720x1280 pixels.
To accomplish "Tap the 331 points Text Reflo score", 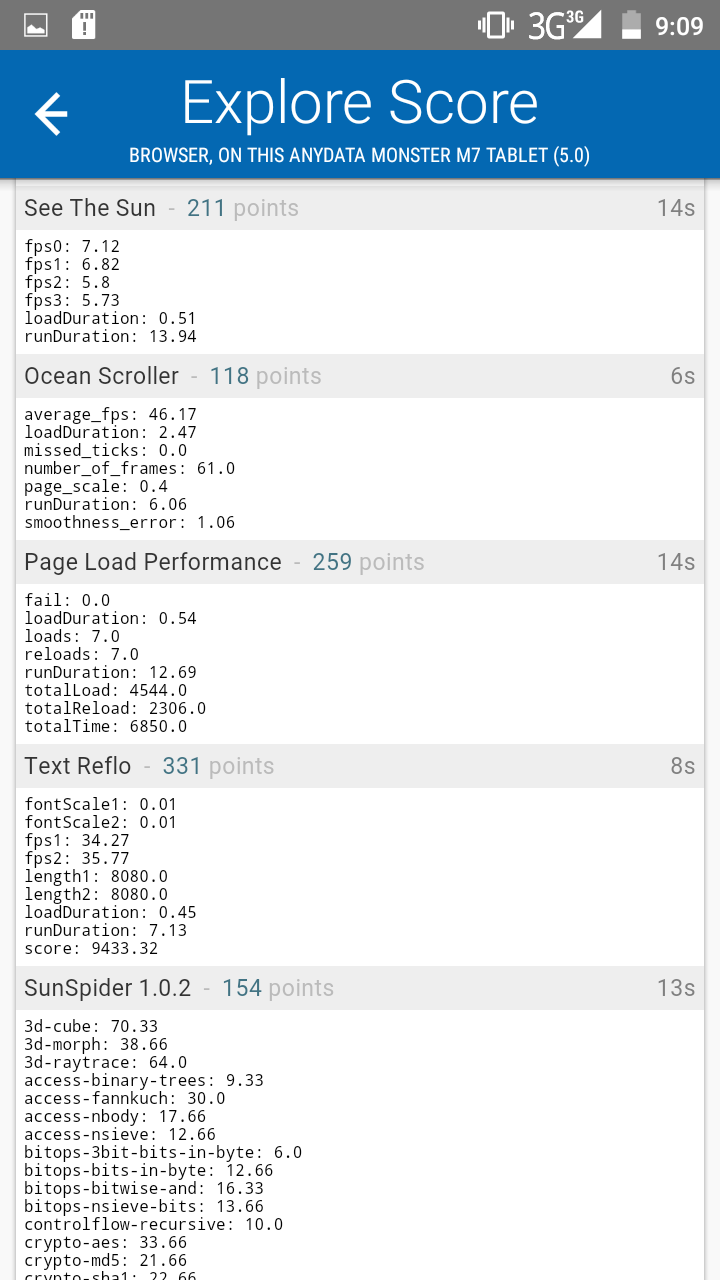I will 218,766.
